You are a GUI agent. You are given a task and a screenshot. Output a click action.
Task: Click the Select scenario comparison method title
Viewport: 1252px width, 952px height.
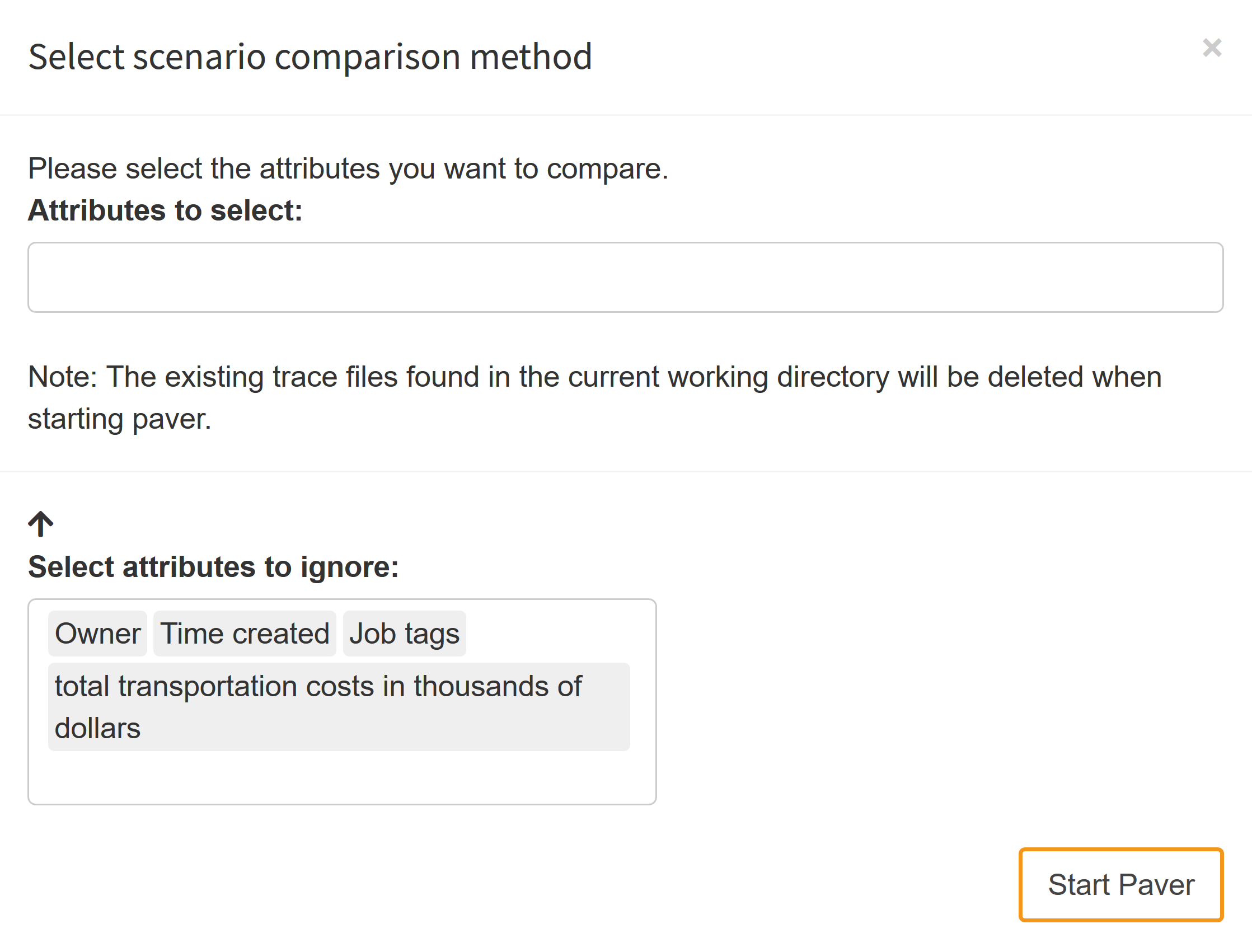pos(310,57)
